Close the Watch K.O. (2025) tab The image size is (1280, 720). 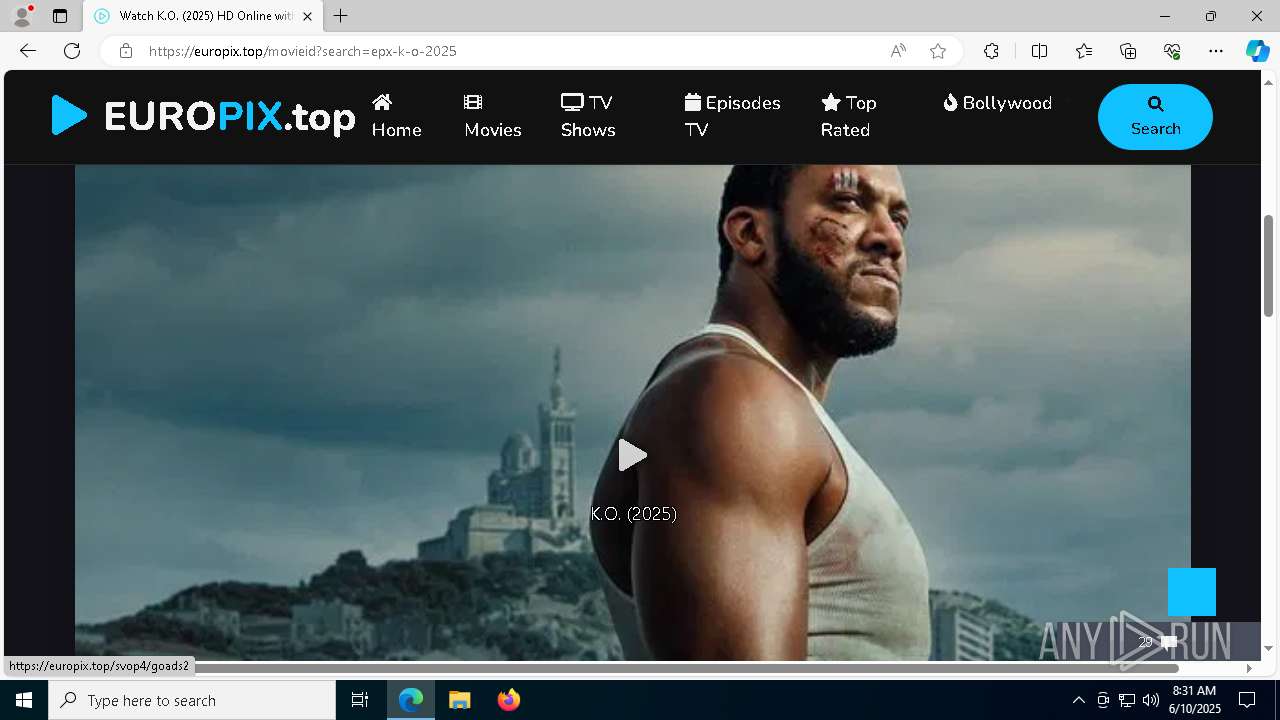coord(308,16)
